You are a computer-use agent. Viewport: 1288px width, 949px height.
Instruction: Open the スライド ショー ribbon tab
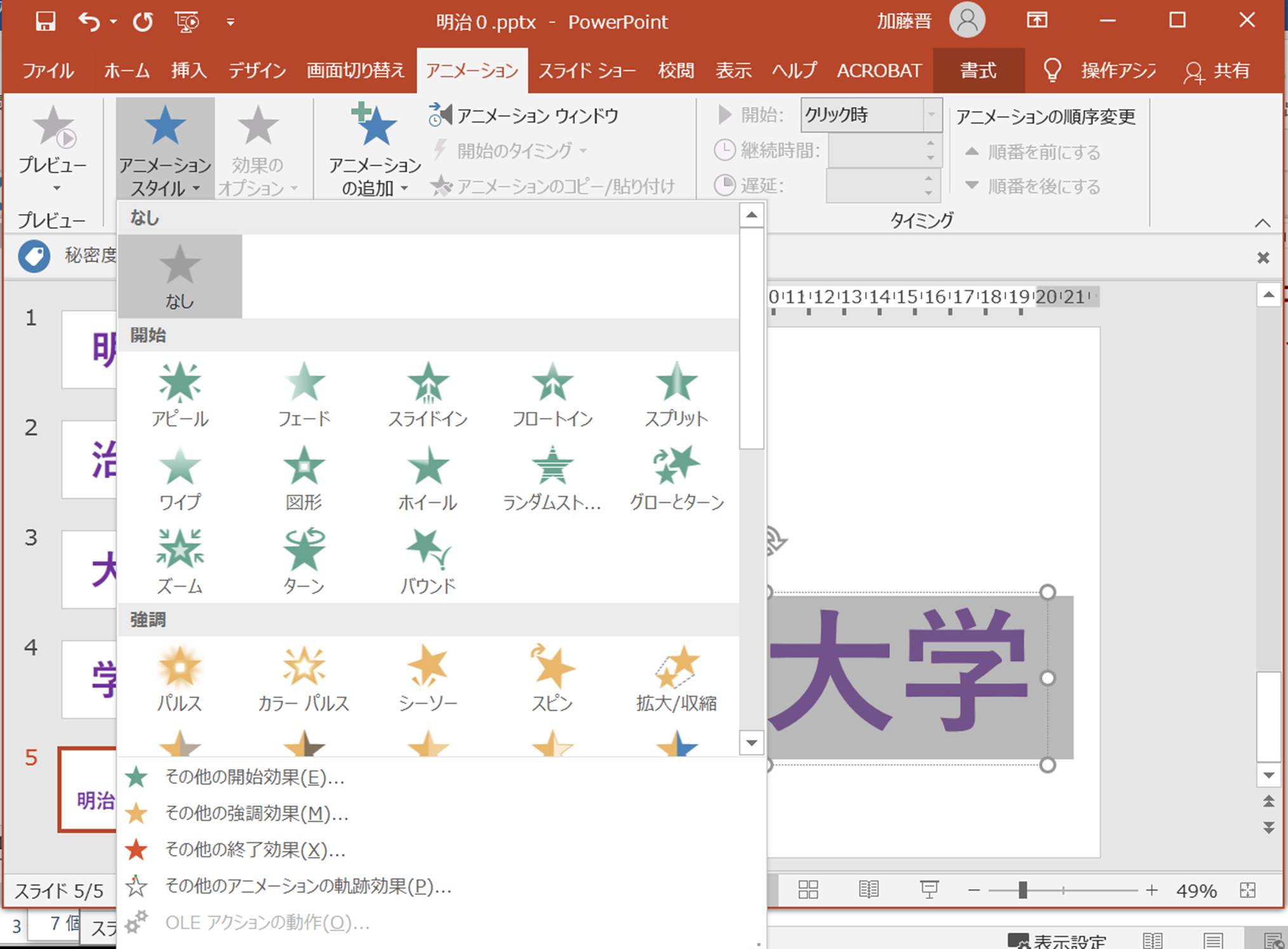tap(586, 71)
